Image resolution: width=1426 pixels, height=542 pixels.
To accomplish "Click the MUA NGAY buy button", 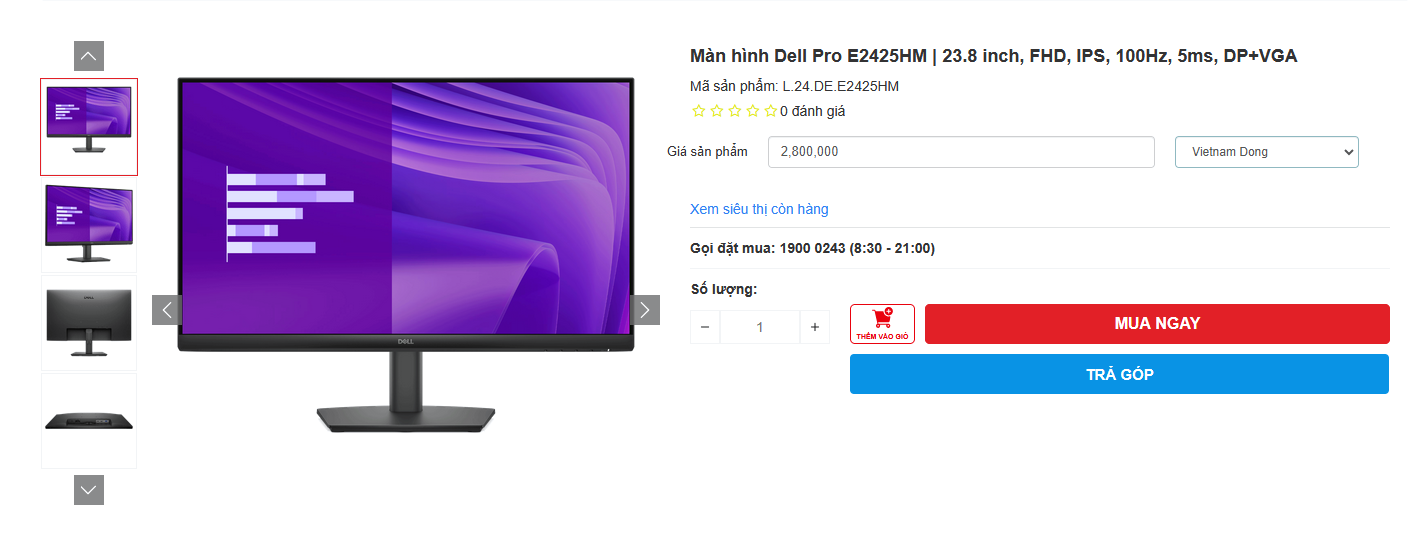I will 1157,324.
